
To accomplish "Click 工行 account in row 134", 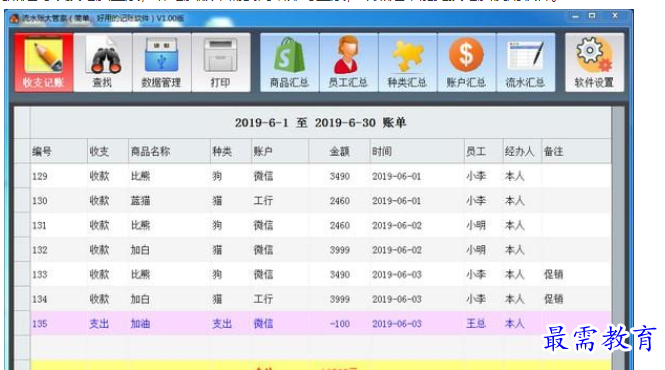I will (x=263, y=299).
